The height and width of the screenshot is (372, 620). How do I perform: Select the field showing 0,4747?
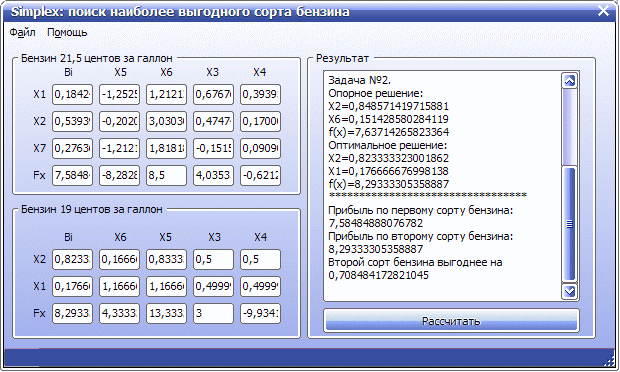tap(214, 121)
